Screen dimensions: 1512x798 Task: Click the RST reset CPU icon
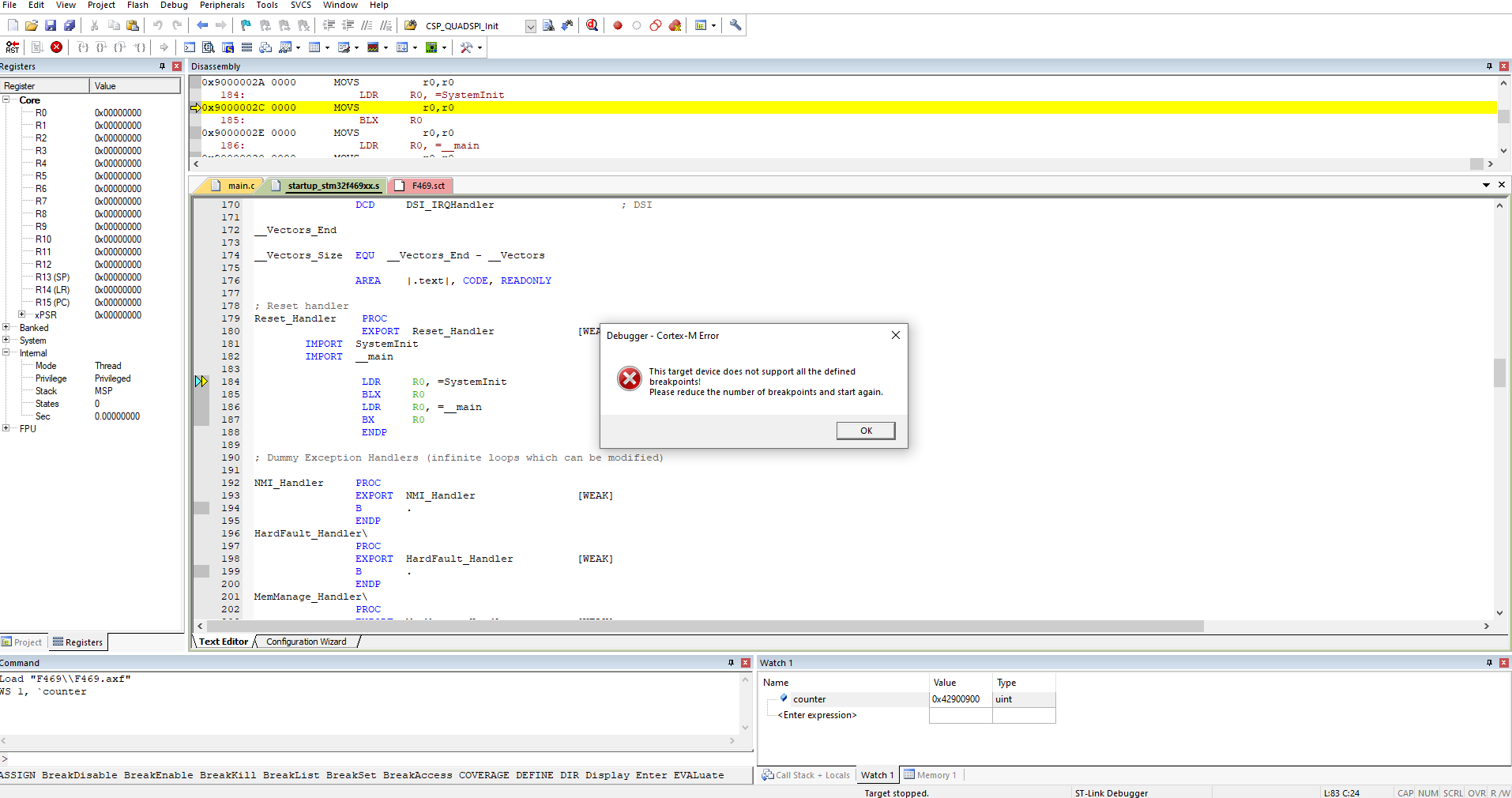(12, 47)
